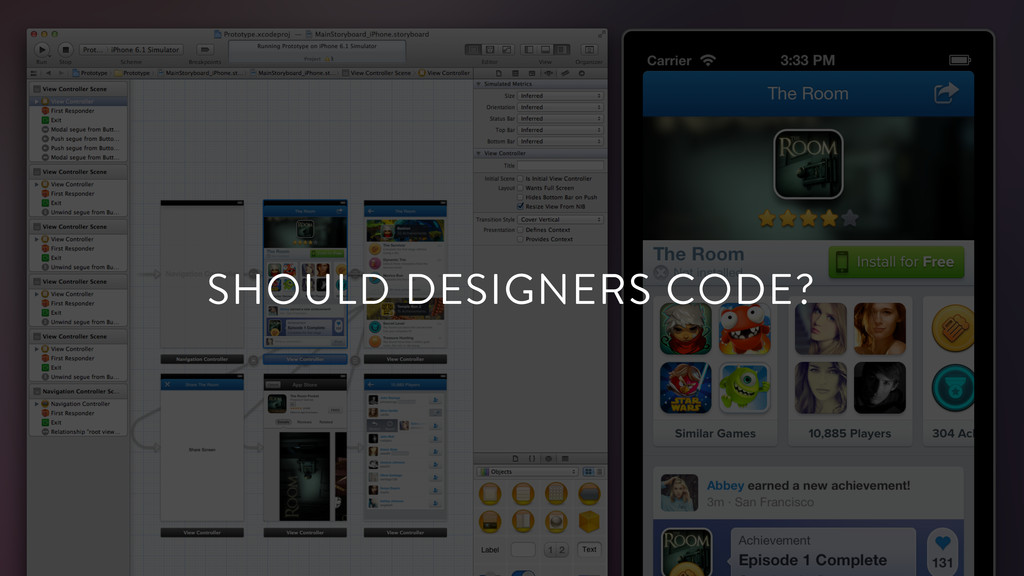This screenshot has height=576, width=1024.
Task: Uncheck Resize View From NIB checkbox
Action: 520,206
